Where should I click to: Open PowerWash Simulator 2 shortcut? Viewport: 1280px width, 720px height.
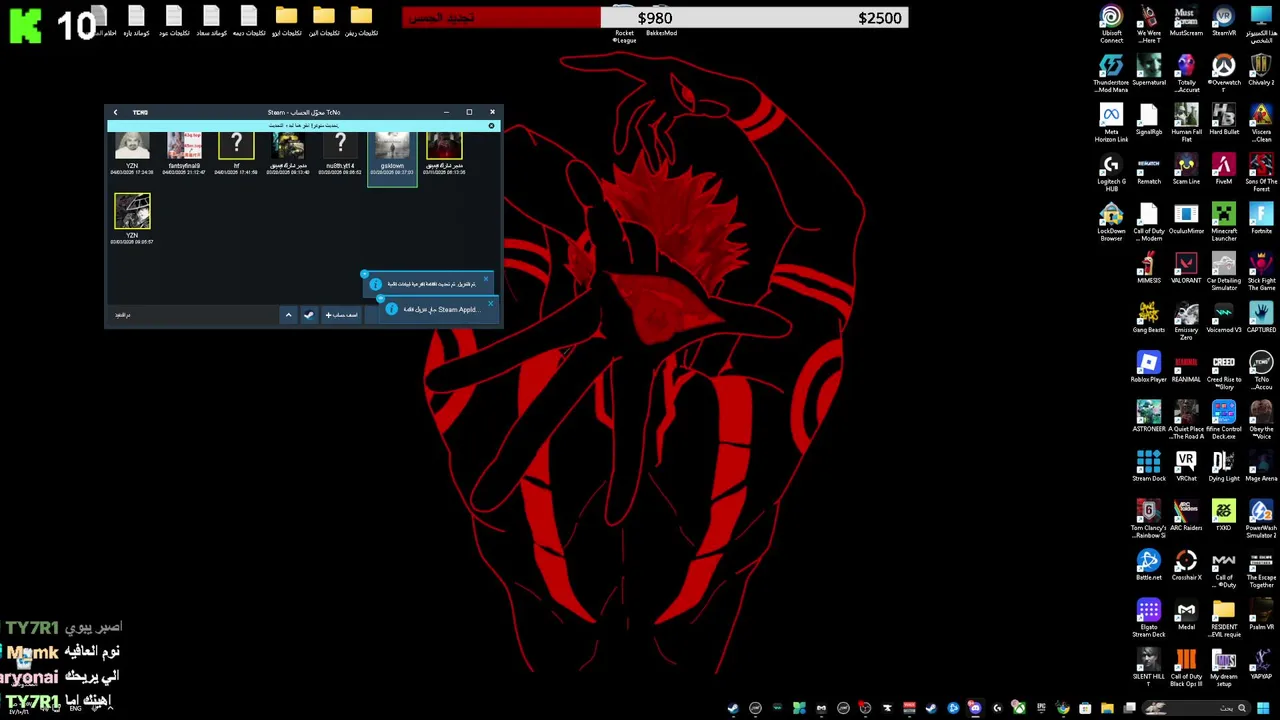click(1261, 520)
